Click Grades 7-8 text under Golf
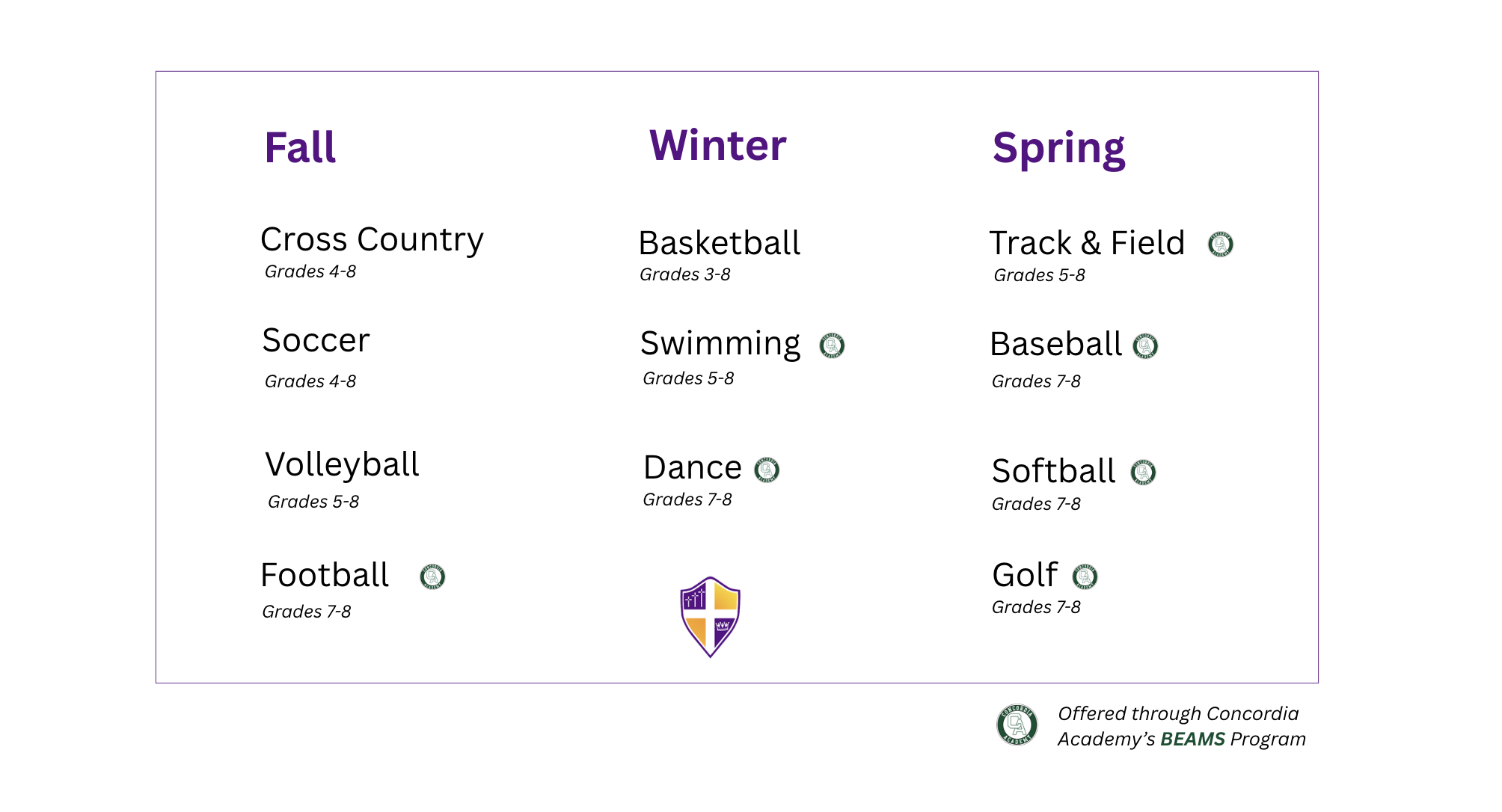 1036,607
